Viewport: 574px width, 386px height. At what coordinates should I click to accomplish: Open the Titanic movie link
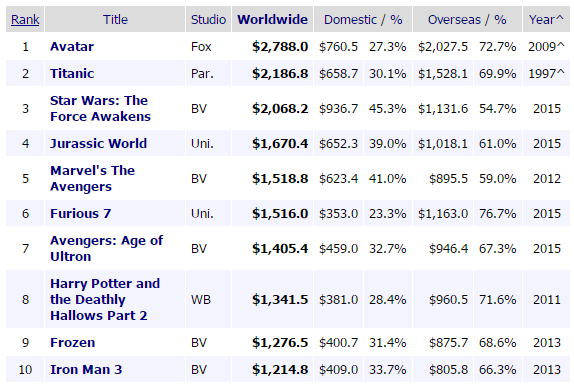pyautogui.click(x=72, y=74)
